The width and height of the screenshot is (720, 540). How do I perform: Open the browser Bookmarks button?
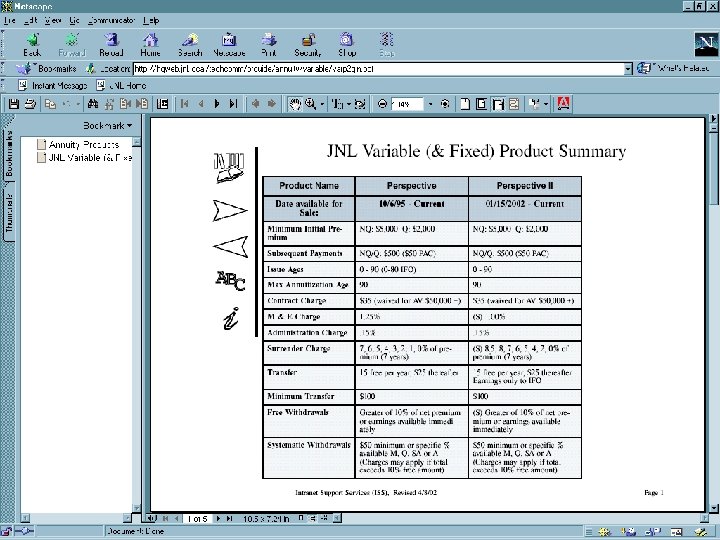(x=47, y=69)
